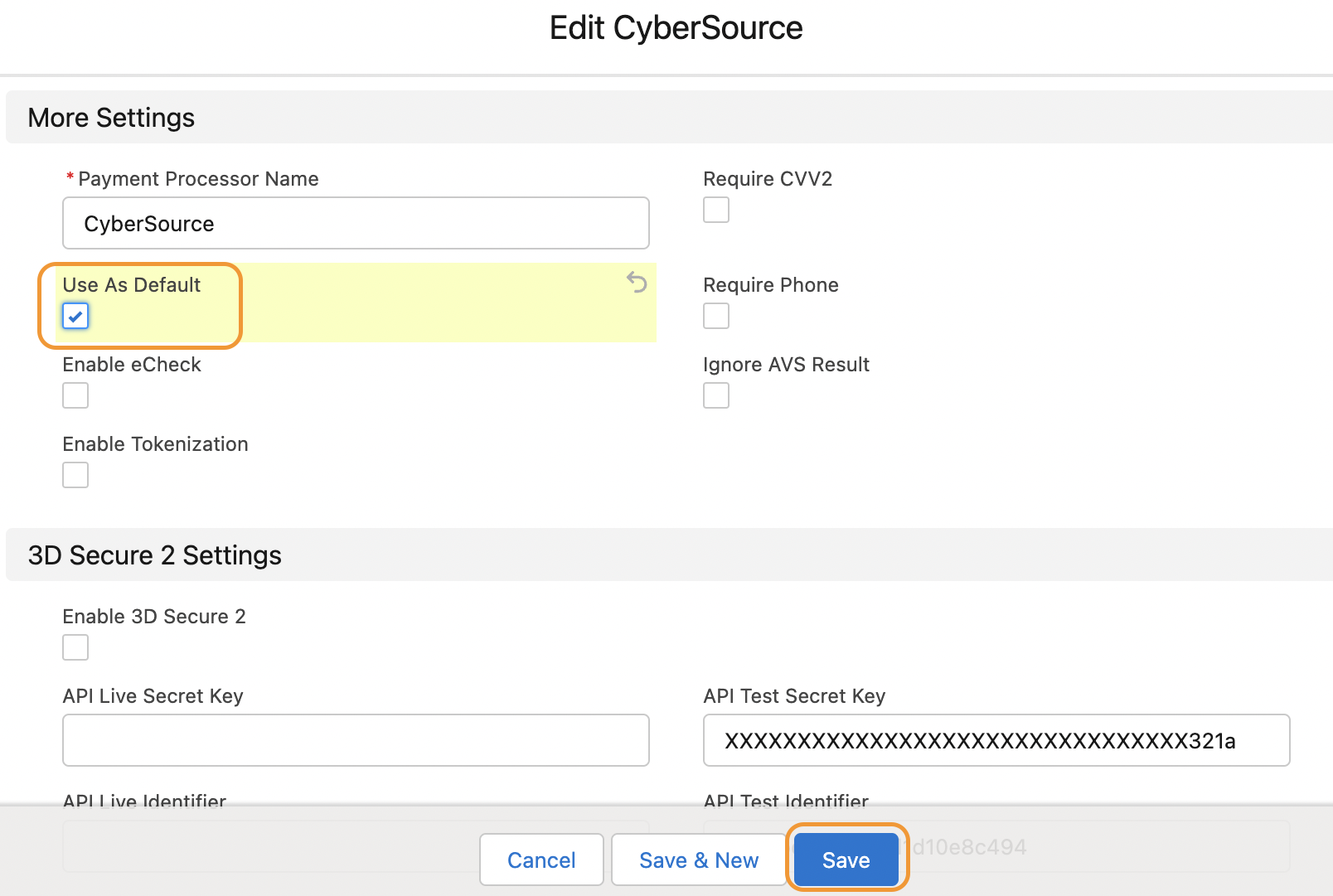Image resolution: width=1333 pixels, height=896 pixels.
Task: Click the undo icon beside Use As Default
Action: tap(637, 283)
